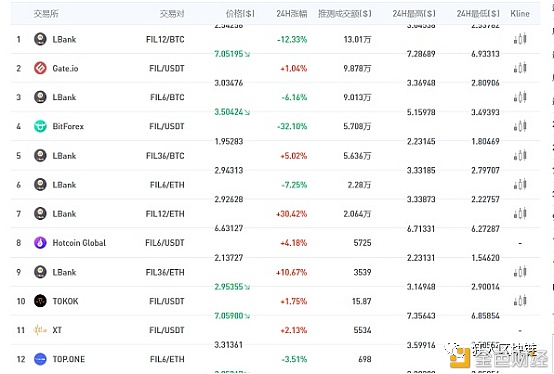The width and height of the screenshot is (554, 374).
Task: Open Kline chart for BitForex FIL/USDT
Action: pyautogui.click(x=520, y=126)
